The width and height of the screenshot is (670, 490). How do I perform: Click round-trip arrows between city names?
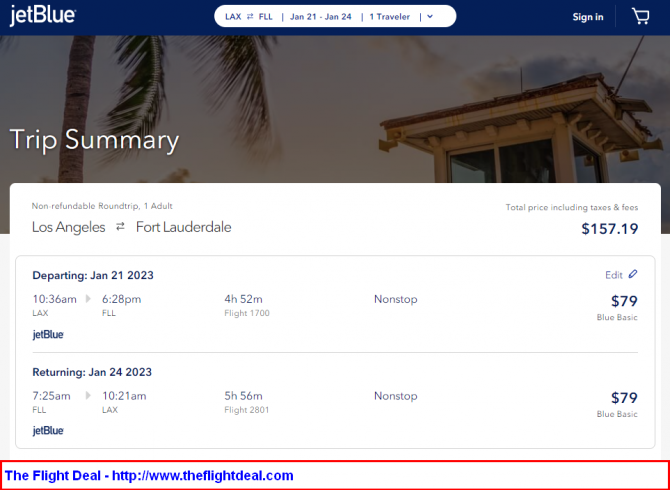120,226
